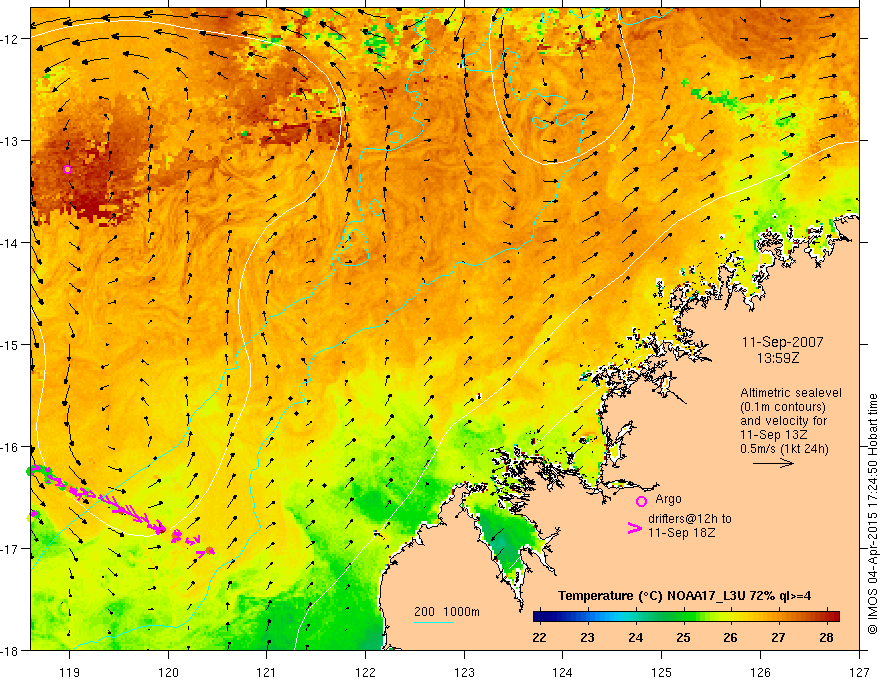Viewport: 880px width, 680px height.
Task: Click the latitude axis label -15
Action: pyautogui.click(x=11, y=344)
